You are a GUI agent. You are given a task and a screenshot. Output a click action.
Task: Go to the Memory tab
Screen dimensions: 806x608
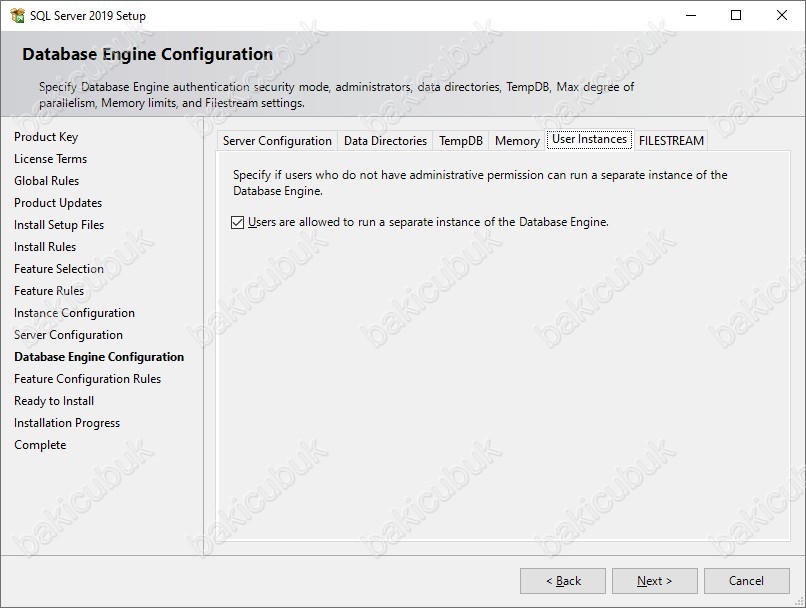pos(517,141)
